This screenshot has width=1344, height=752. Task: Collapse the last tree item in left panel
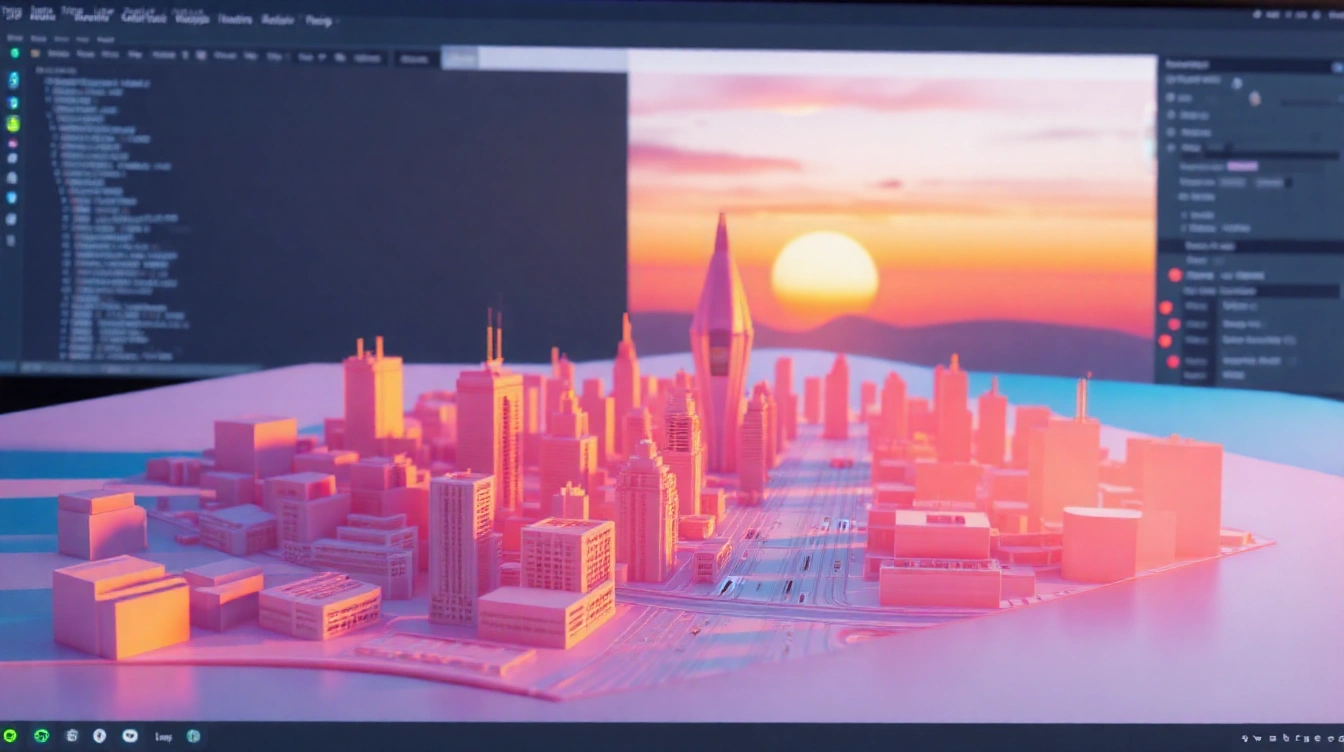pos(62,354)
